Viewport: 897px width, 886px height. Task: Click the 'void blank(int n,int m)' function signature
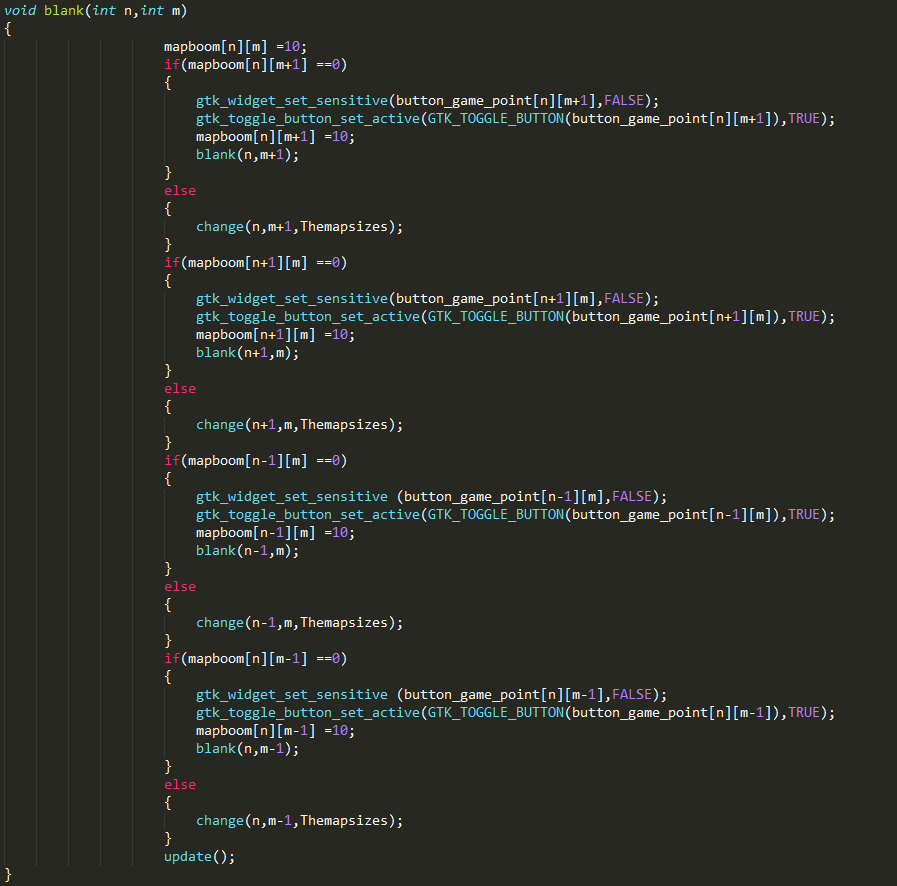coord(96,11)
